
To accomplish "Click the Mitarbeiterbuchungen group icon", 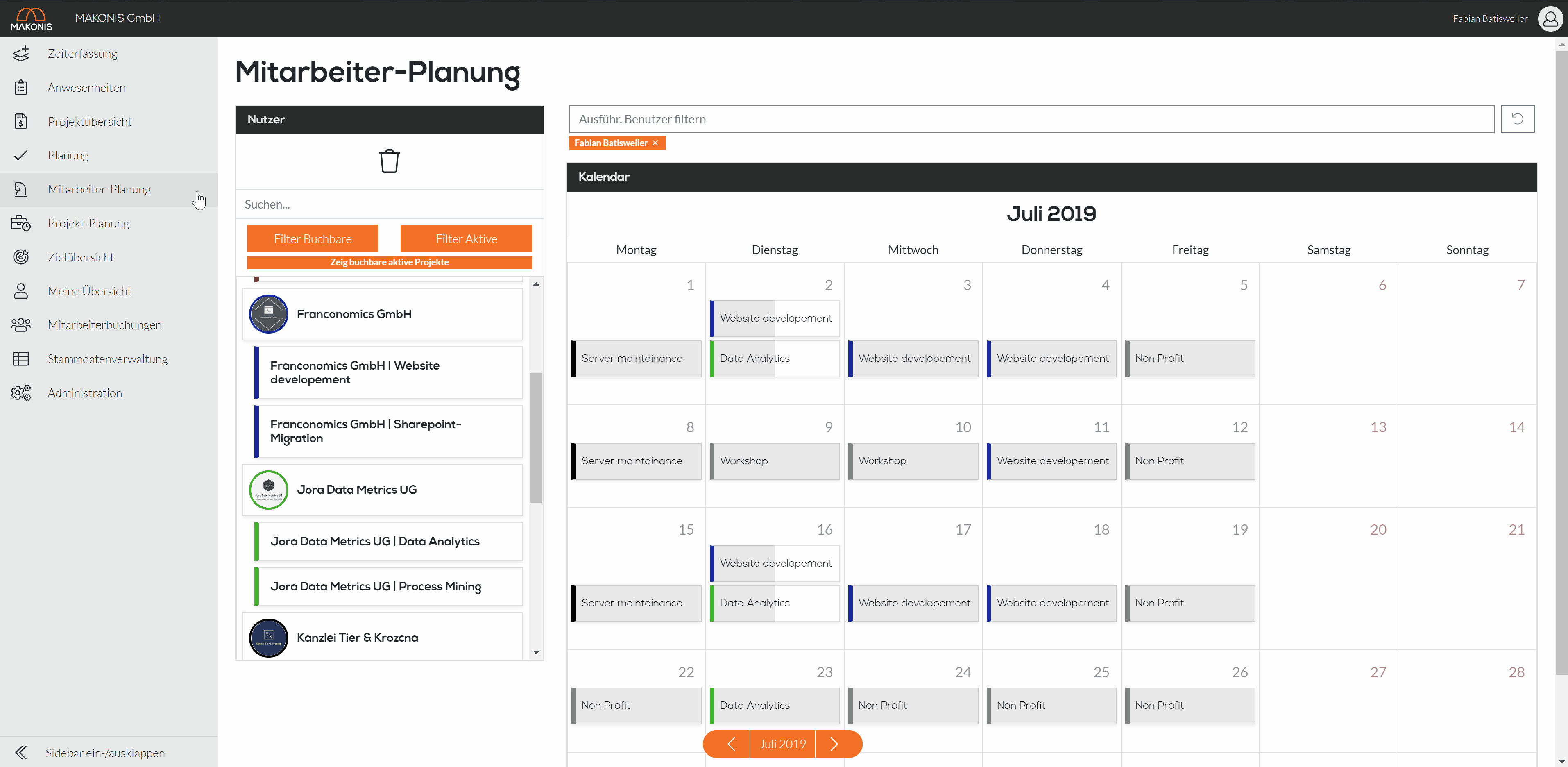I will (21, 325).
